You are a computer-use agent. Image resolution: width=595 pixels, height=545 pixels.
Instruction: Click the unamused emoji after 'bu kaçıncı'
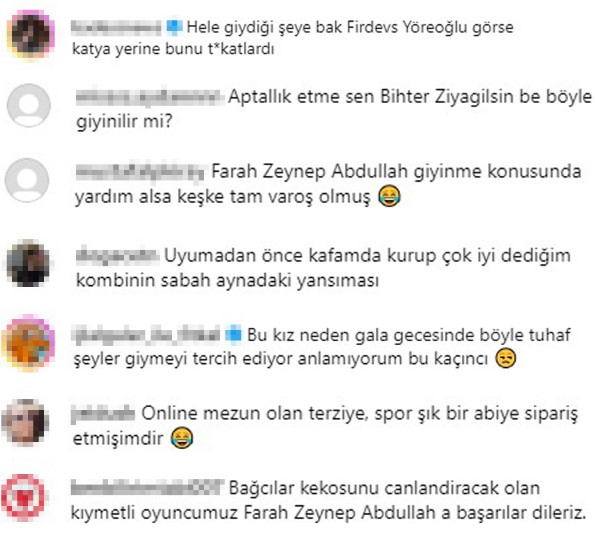(506, 358)
